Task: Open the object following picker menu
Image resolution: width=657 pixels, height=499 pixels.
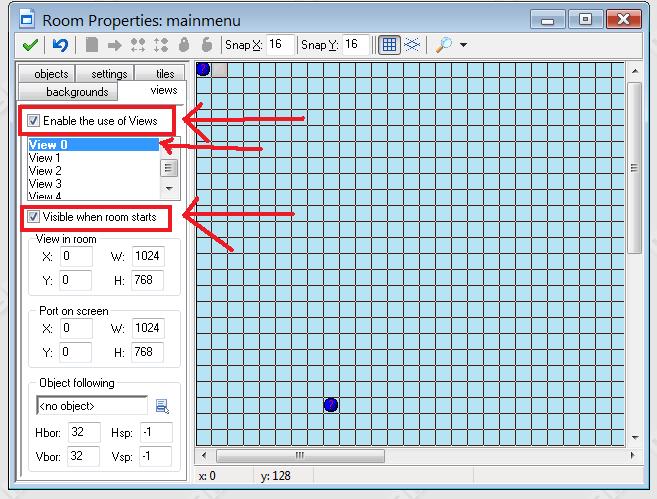Action: click(162, 405)
